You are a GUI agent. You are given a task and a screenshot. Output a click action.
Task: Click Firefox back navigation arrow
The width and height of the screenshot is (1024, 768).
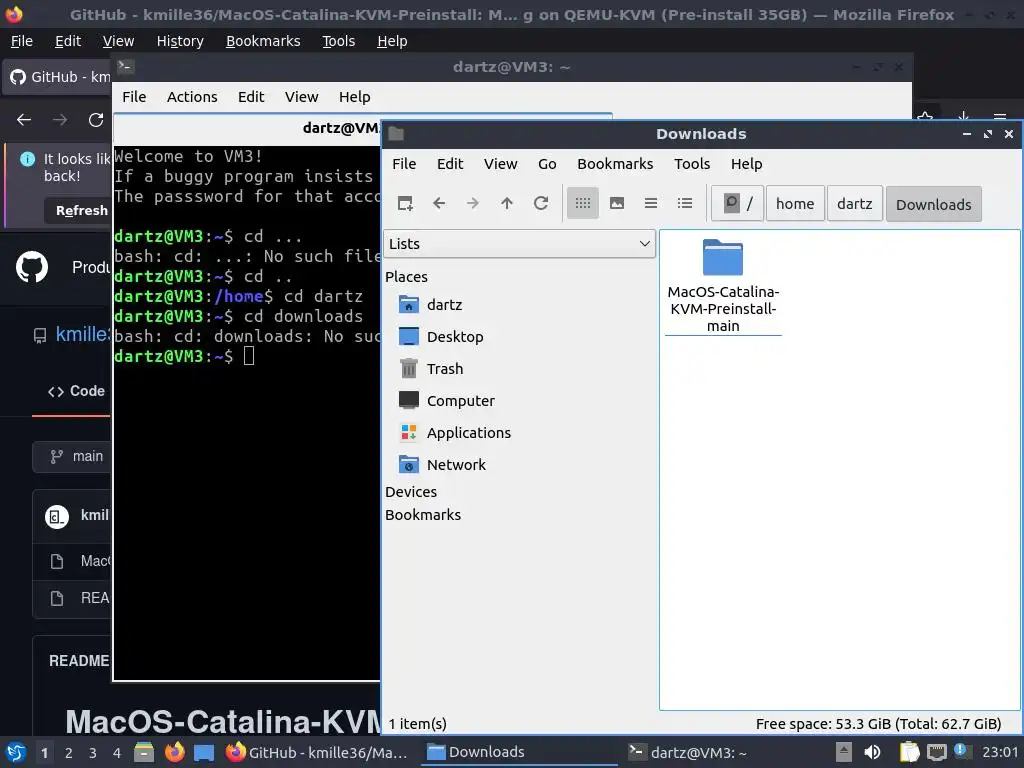pos(24,120)
